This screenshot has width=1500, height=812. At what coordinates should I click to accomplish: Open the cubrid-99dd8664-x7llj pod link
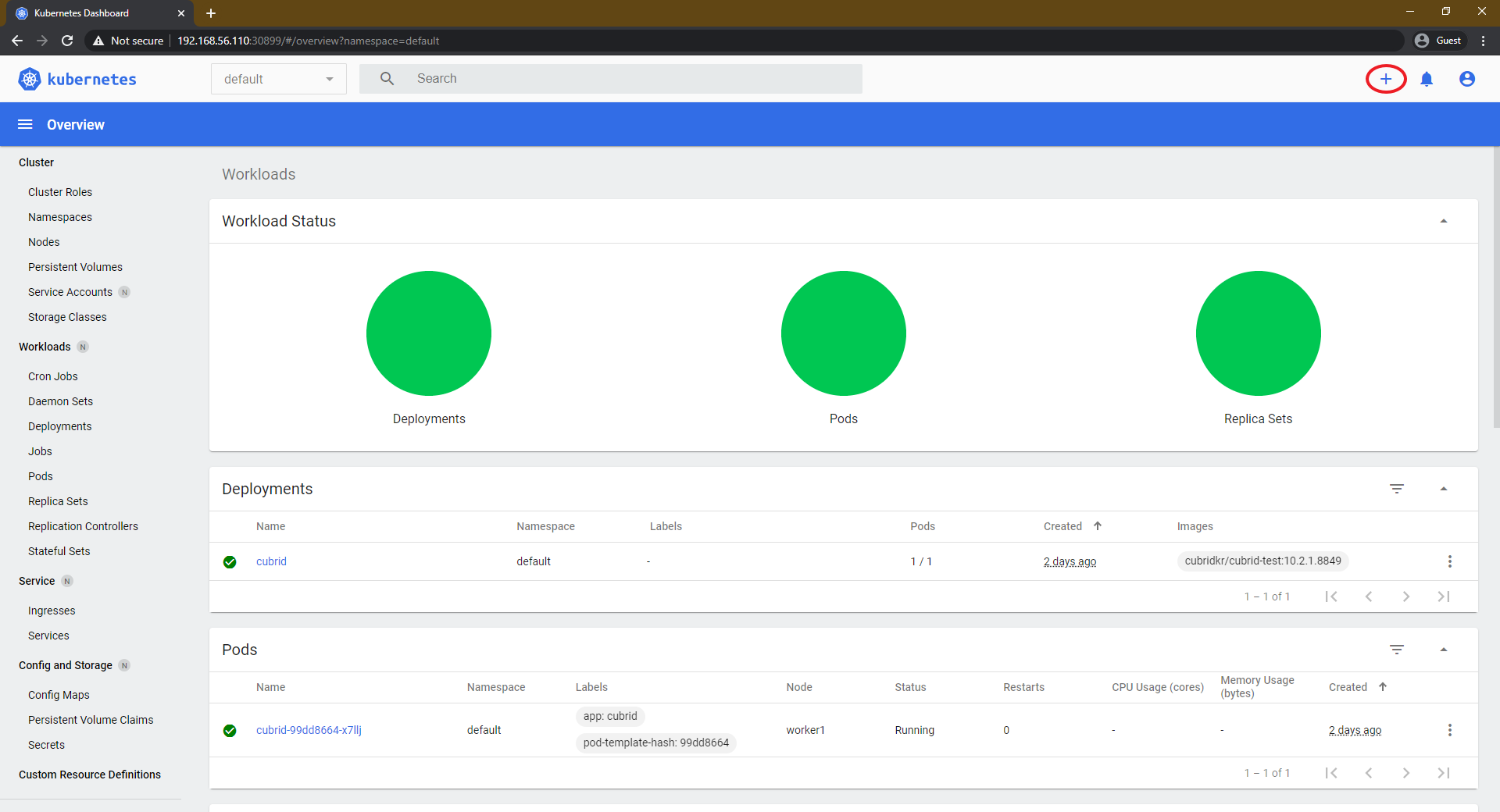tap(309, 730)
